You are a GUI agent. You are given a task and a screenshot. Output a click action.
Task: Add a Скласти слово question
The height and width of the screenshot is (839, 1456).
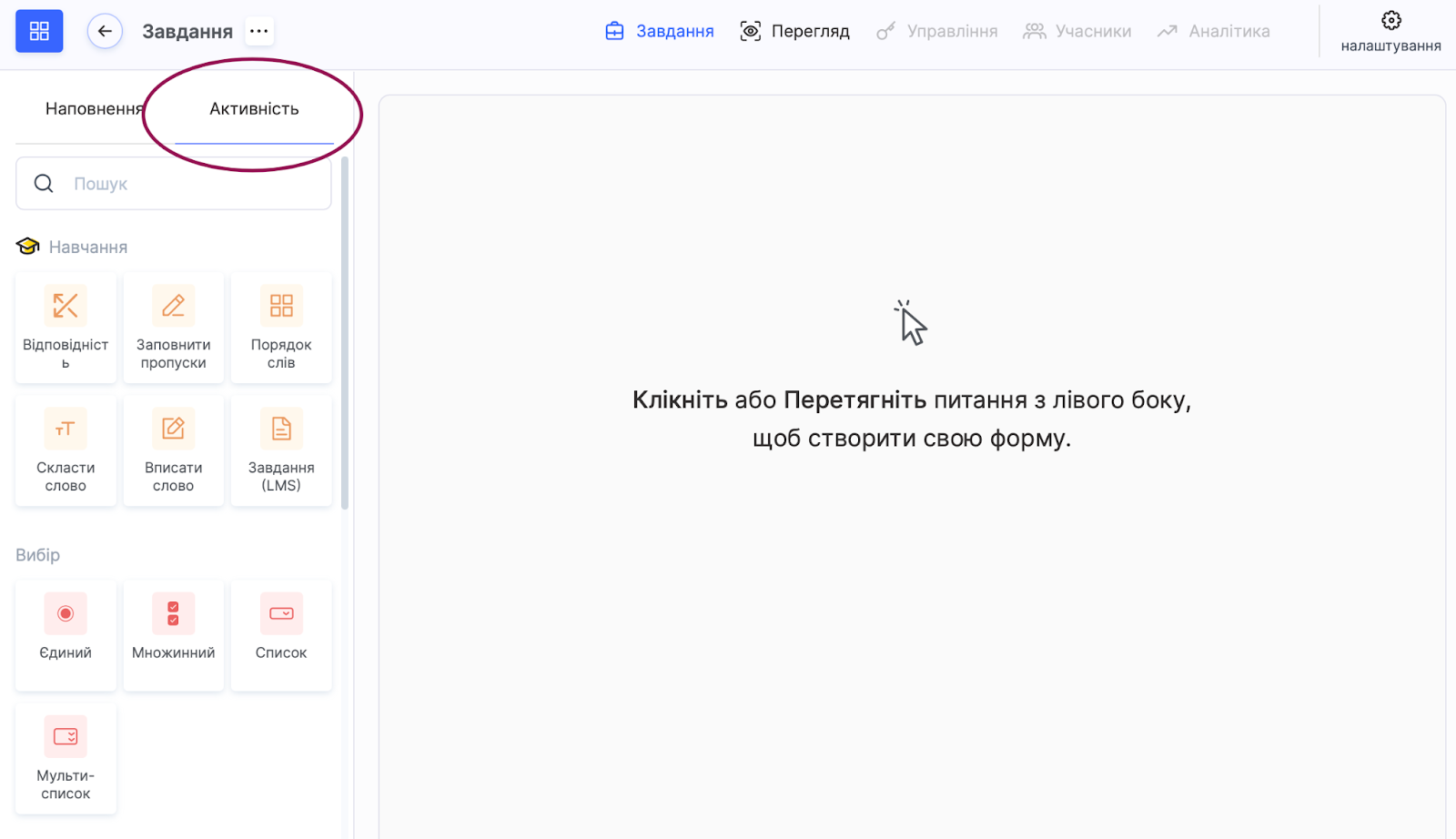66,450
